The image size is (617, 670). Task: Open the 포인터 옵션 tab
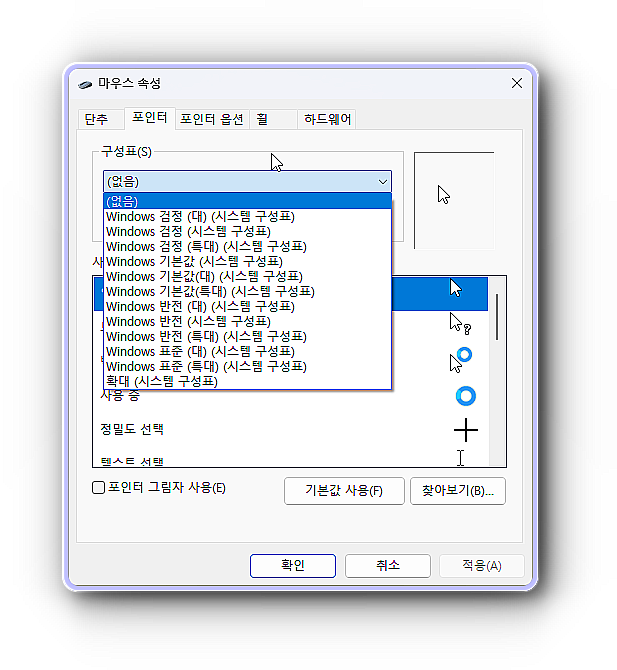click(212, 119)
